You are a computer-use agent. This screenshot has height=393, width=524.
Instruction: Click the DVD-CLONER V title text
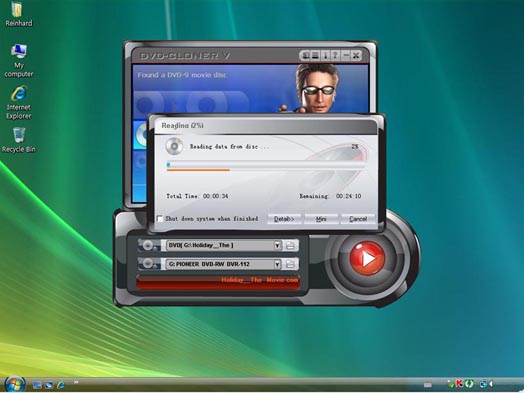click(x=185, y=56)
